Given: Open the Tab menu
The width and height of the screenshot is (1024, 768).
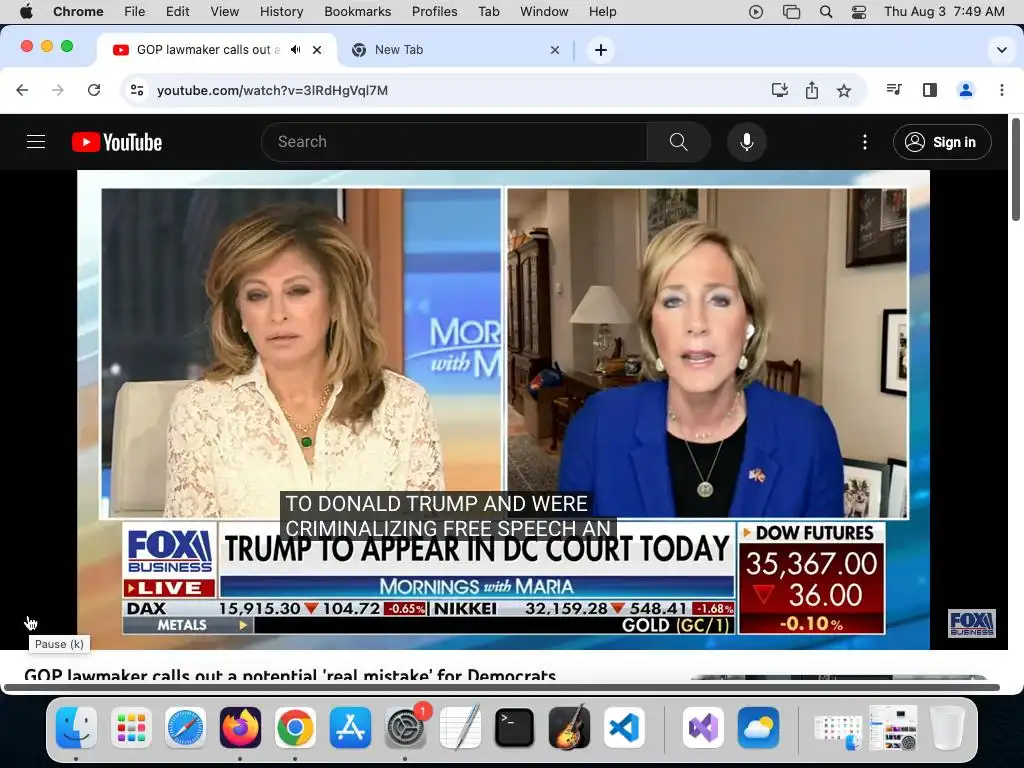Looking at the screenshot, I should [x=488, y=11].
